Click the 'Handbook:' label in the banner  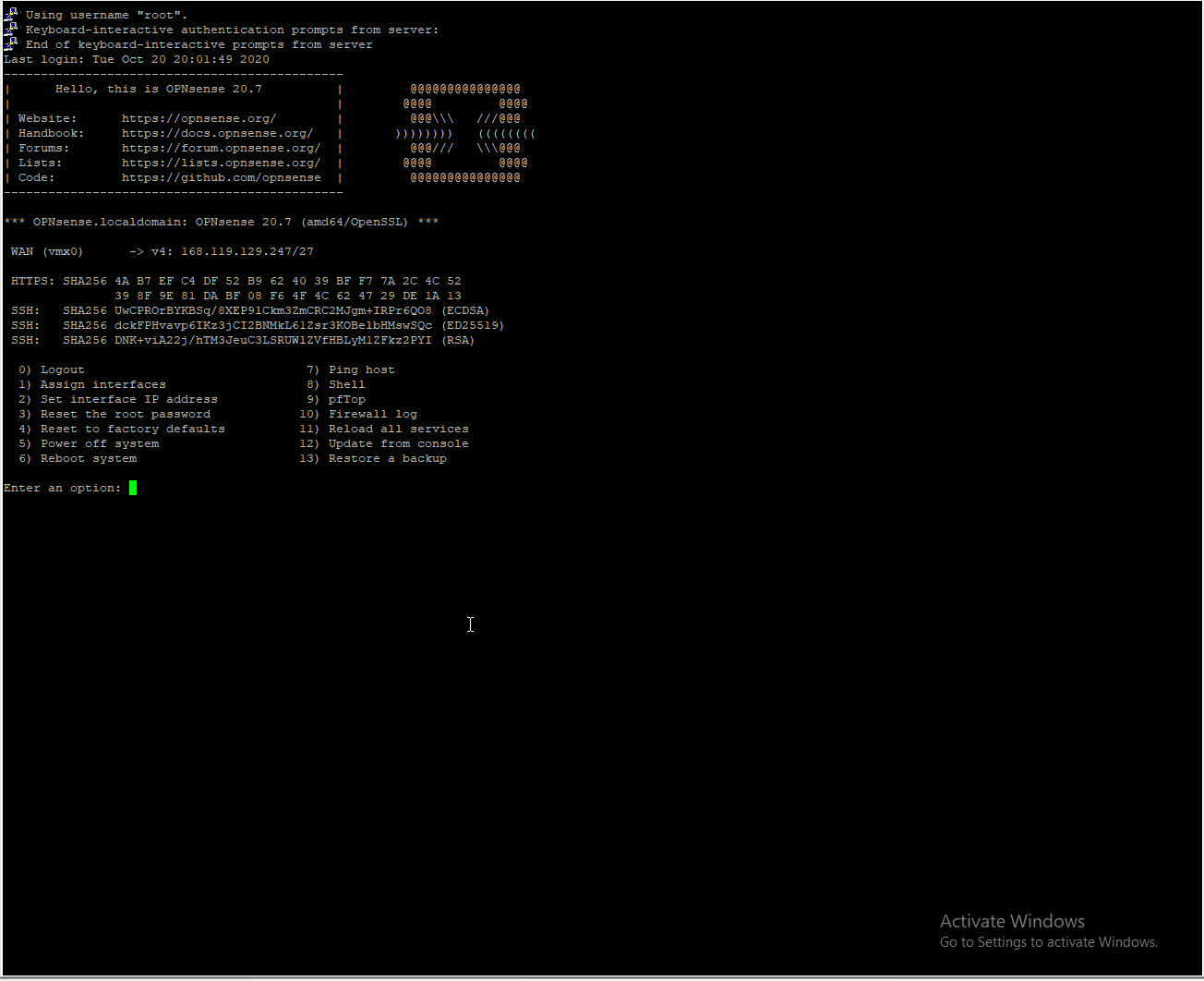52,133
